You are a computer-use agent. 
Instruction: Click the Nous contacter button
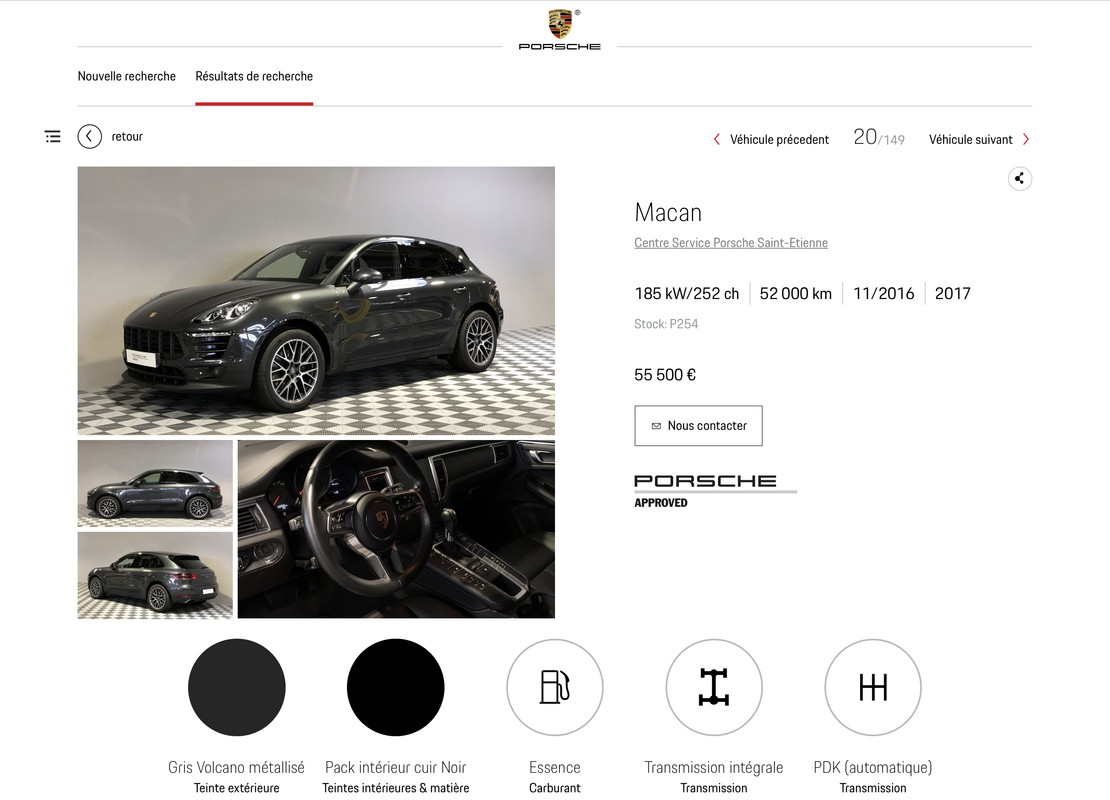point(698,425)
